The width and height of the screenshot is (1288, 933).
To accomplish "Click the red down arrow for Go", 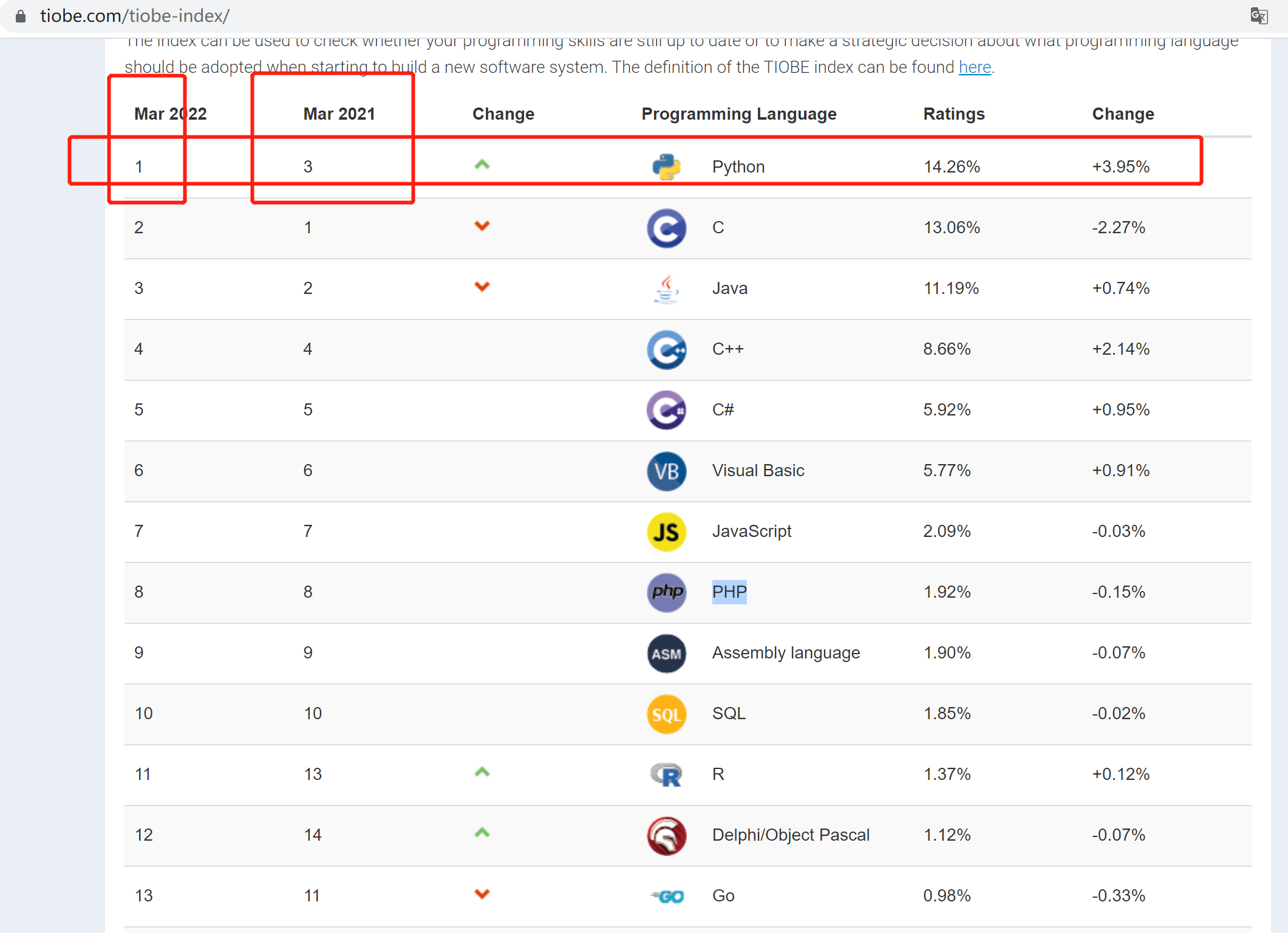I will 482,894.
